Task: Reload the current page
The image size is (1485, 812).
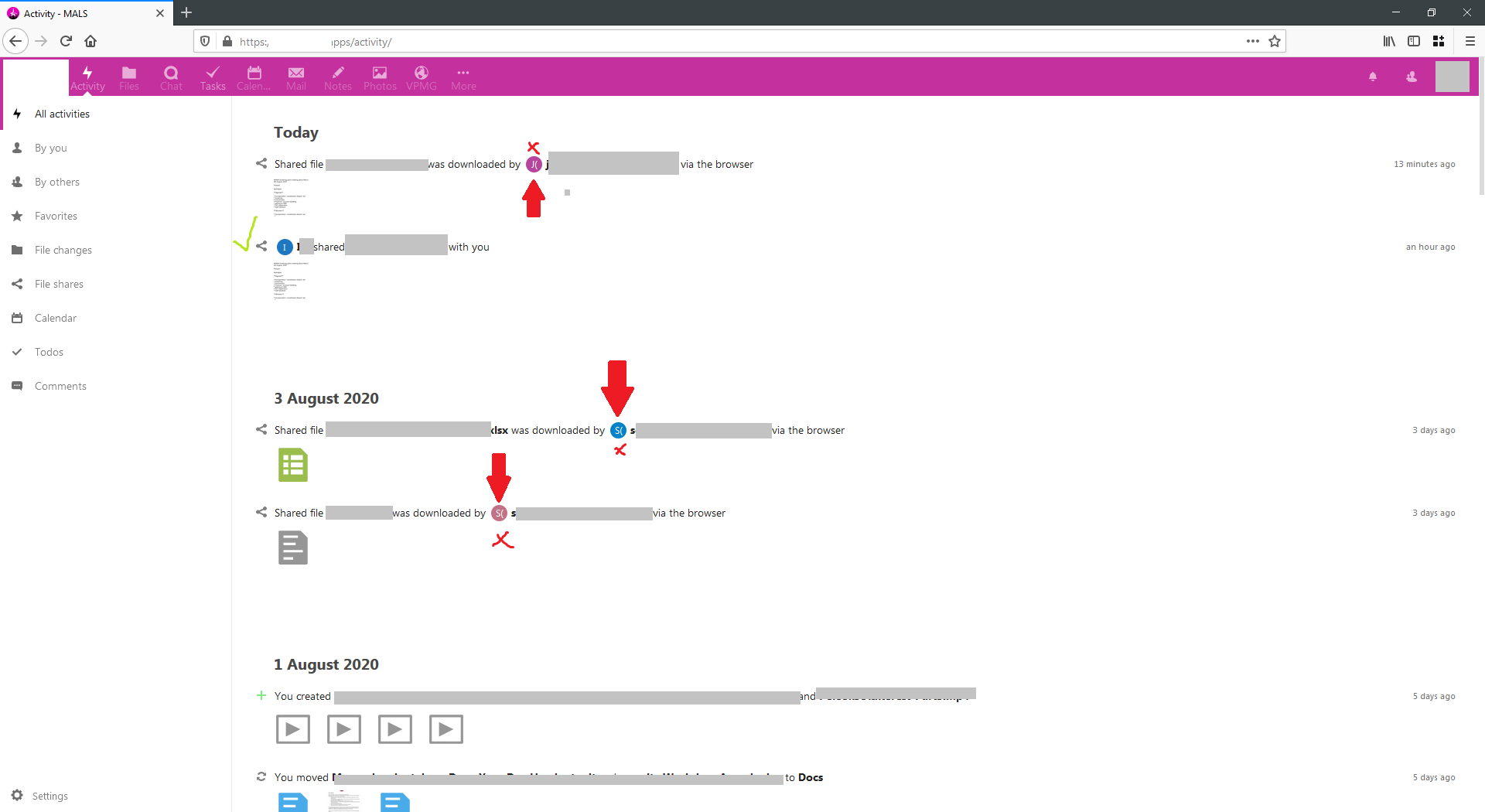Action: [x=66, y=41]
